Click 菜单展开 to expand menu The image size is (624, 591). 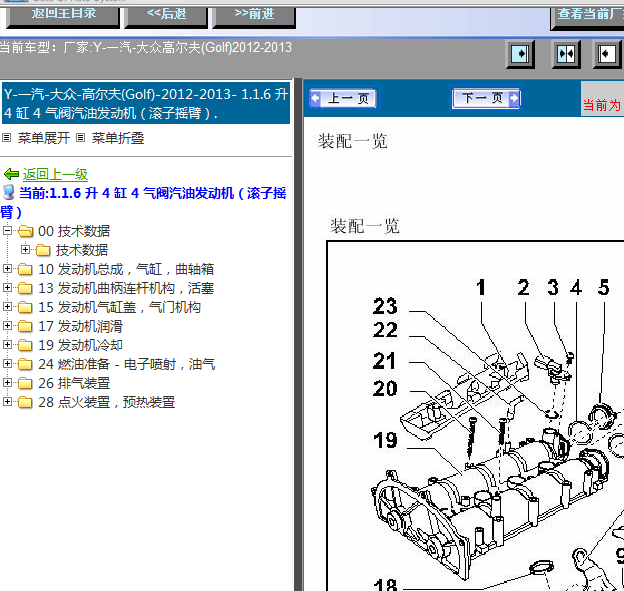(44, 138)
